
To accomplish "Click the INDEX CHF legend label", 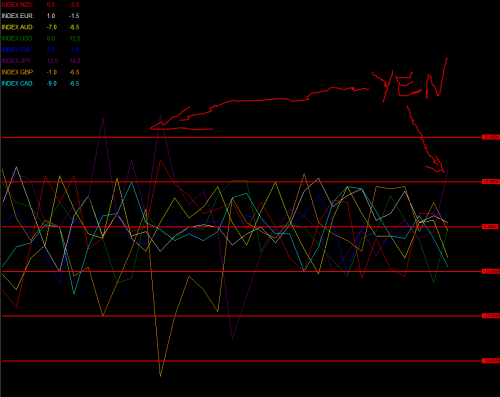I will tap(17, 50).
